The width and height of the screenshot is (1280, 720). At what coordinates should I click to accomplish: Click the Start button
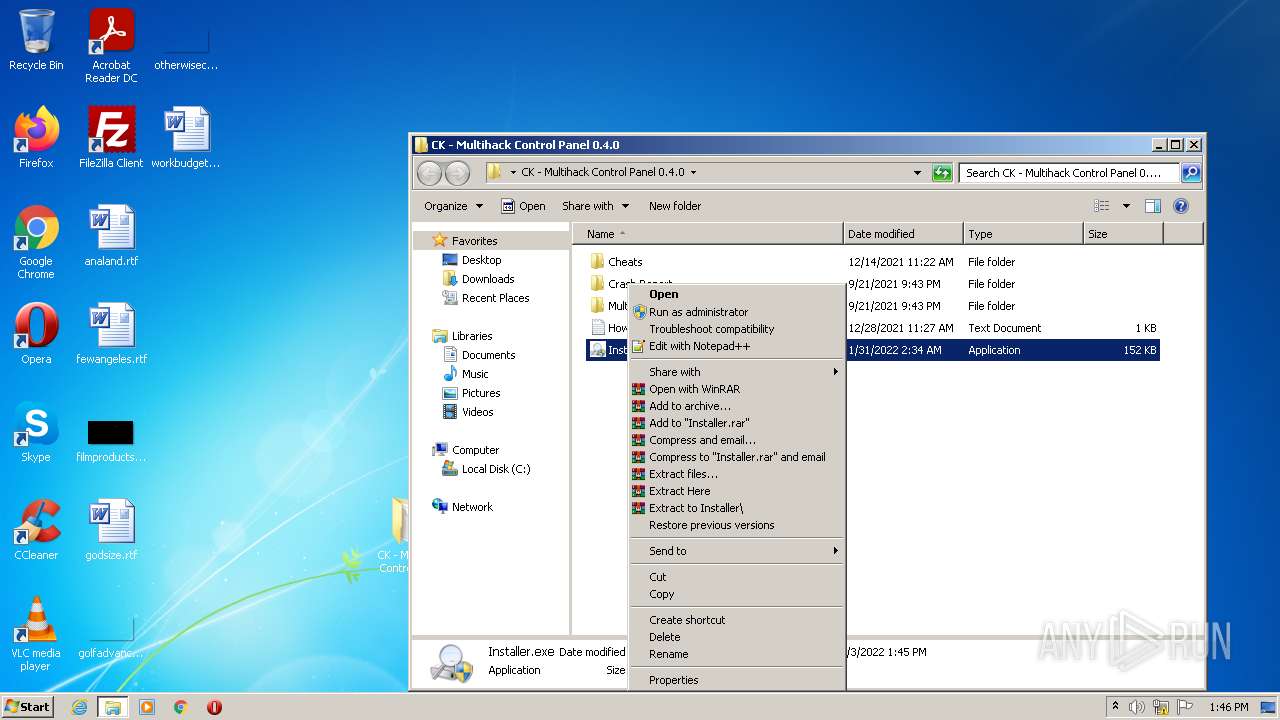pyautogui.click(x=28, y=707)
